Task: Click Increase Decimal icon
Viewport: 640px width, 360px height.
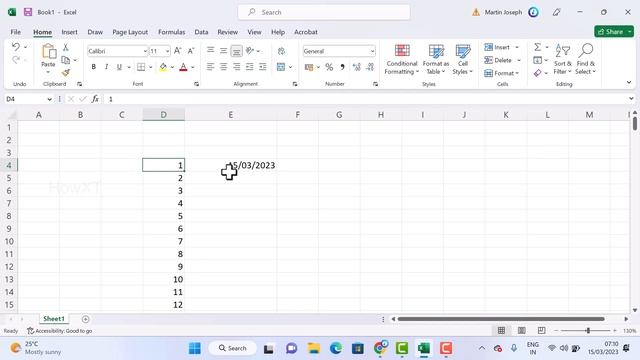Action: 356,67
